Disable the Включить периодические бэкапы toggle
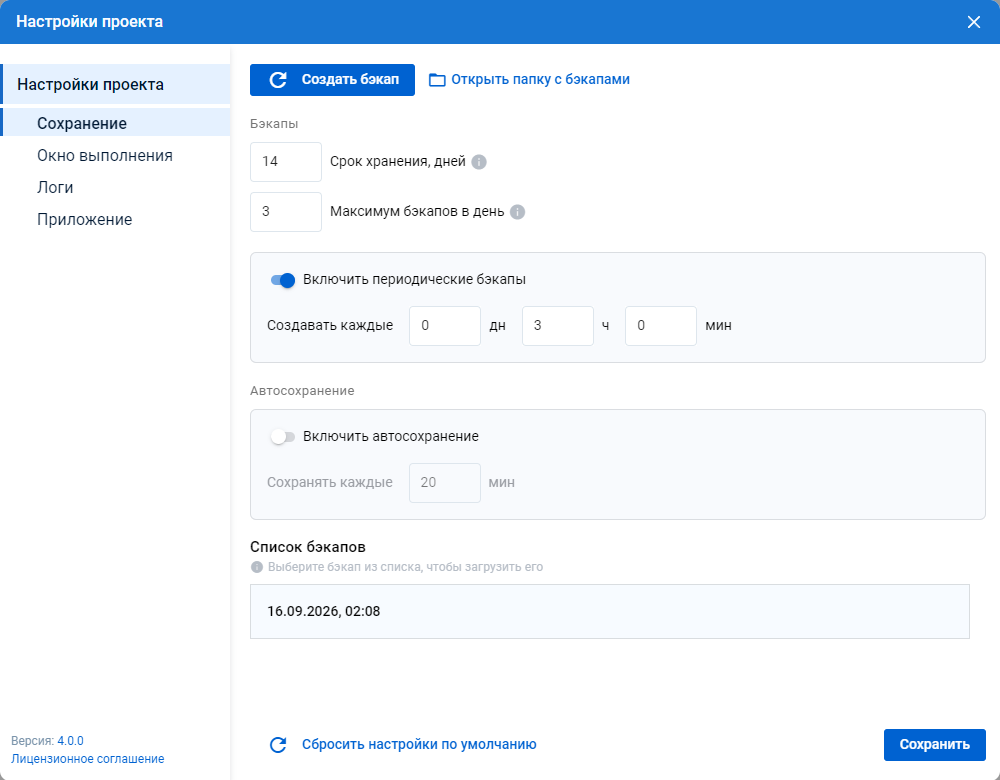1000x780 pixels. tap(283, 280)
